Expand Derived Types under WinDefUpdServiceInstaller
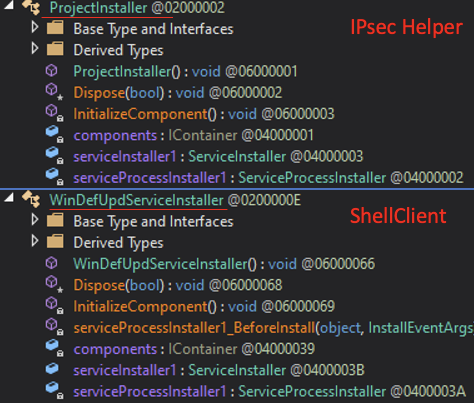 35,241
